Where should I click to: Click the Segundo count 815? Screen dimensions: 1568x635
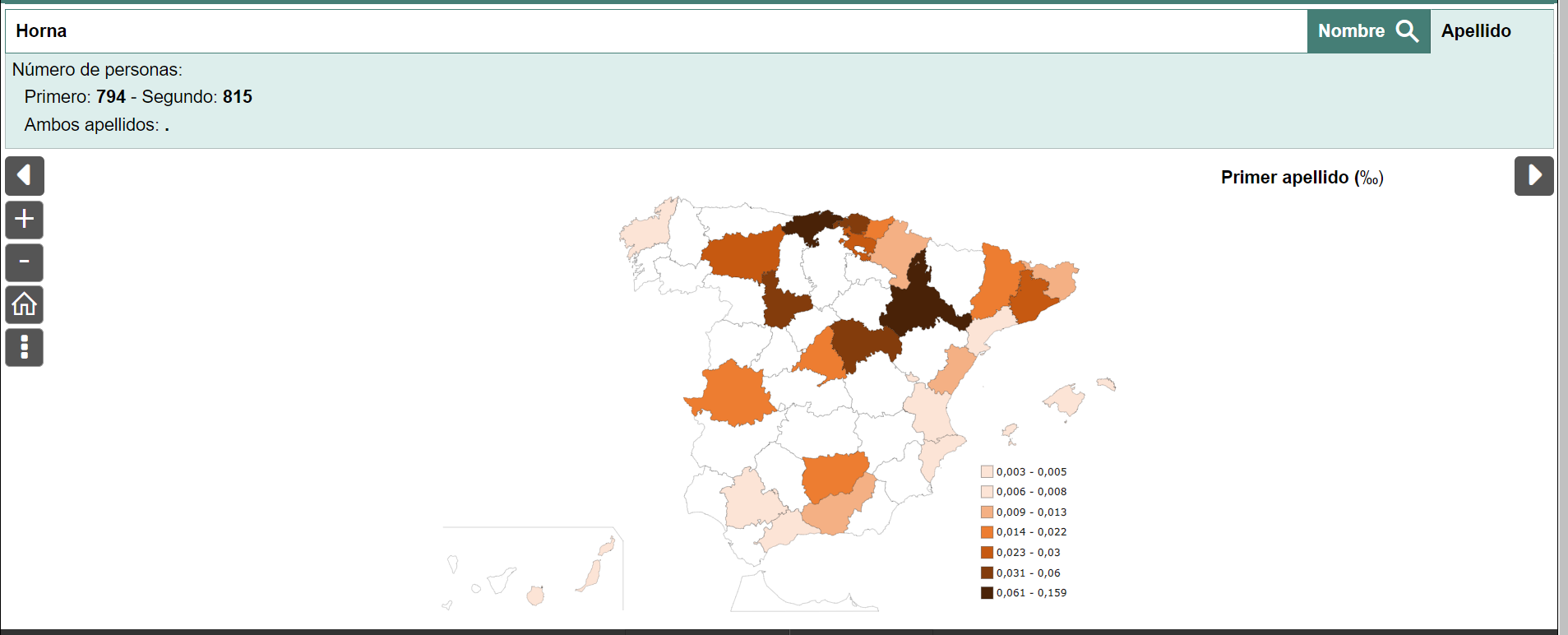(238, 97)
